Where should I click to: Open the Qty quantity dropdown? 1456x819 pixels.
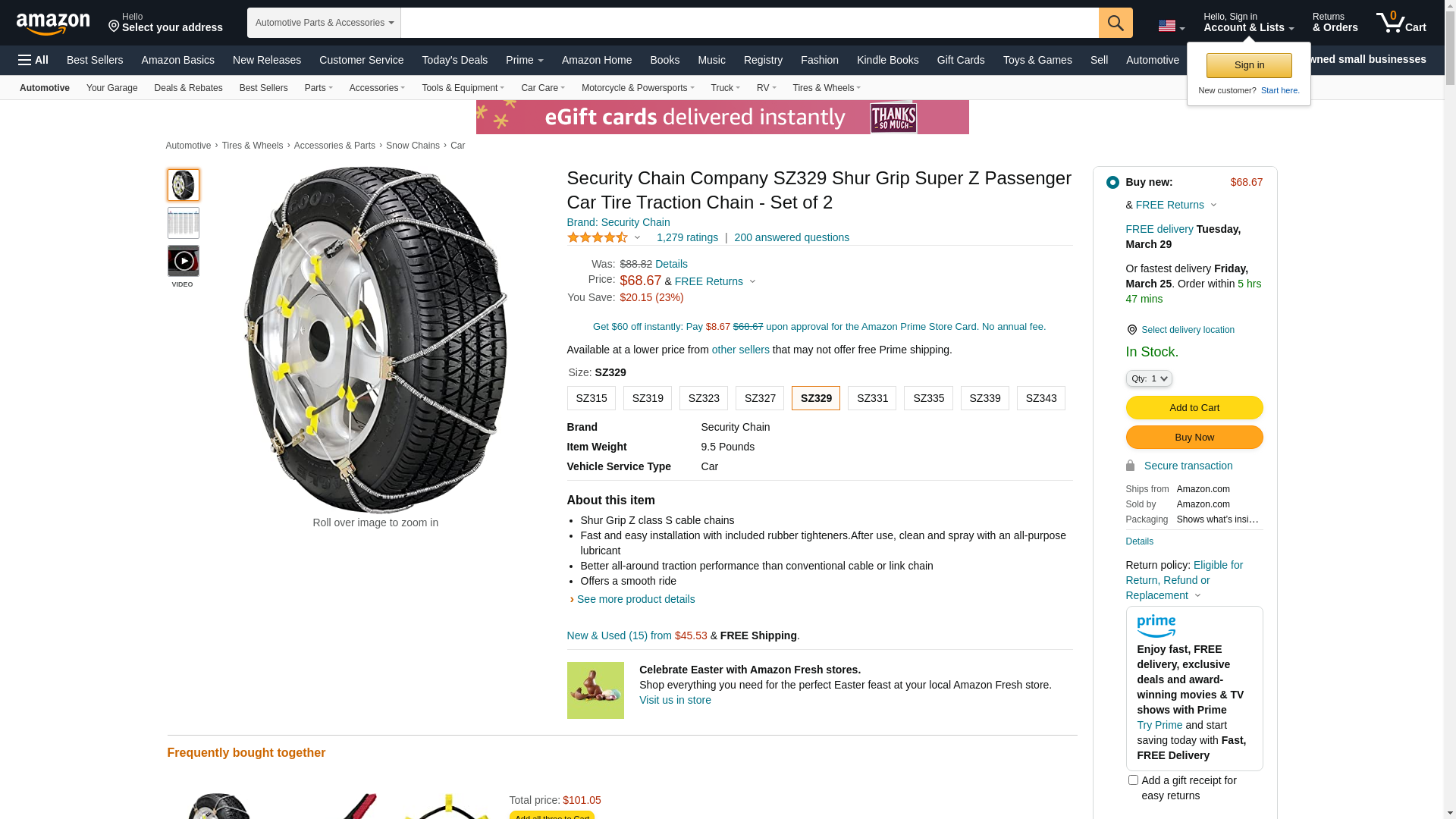coord(1148,378)
